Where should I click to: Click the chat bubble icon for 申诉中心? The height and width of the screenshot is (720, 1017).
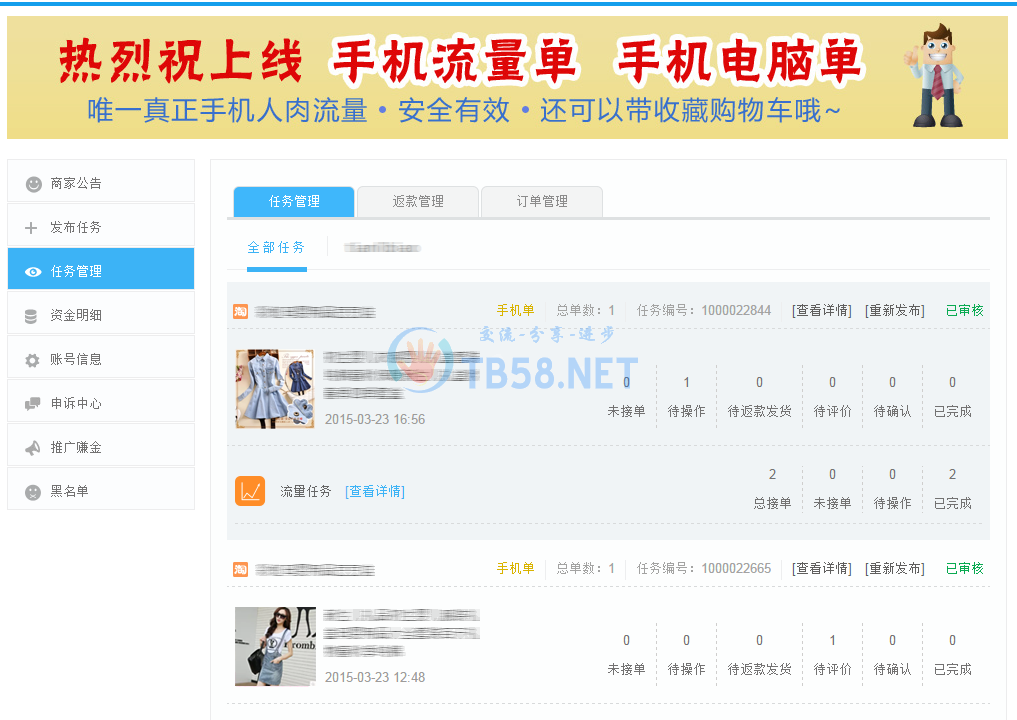33,404
